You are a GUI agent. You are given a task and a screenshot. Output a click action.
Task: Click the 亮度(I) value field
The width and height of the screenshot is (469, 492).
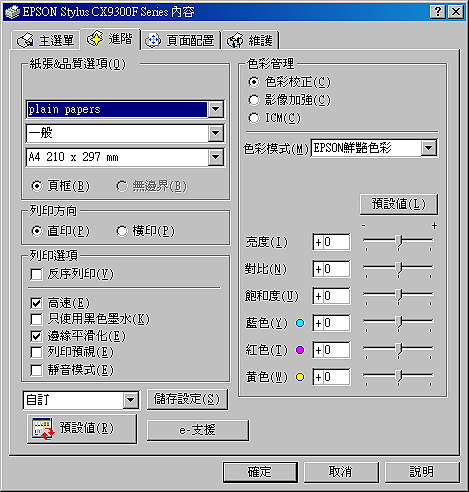[x=332, y=242]
